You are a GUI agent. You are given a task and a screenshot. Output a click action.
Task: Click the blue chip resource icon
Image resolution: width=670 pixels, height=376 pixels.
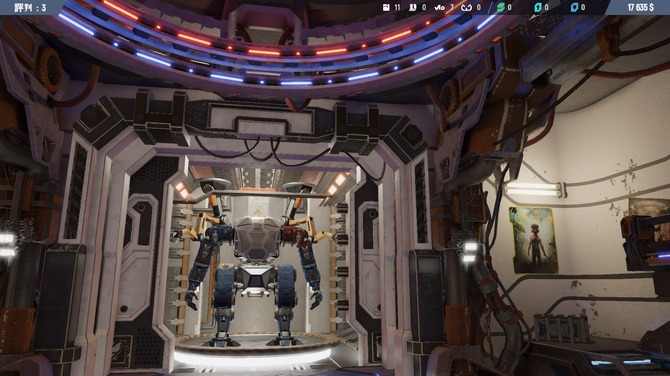[575, 7]
